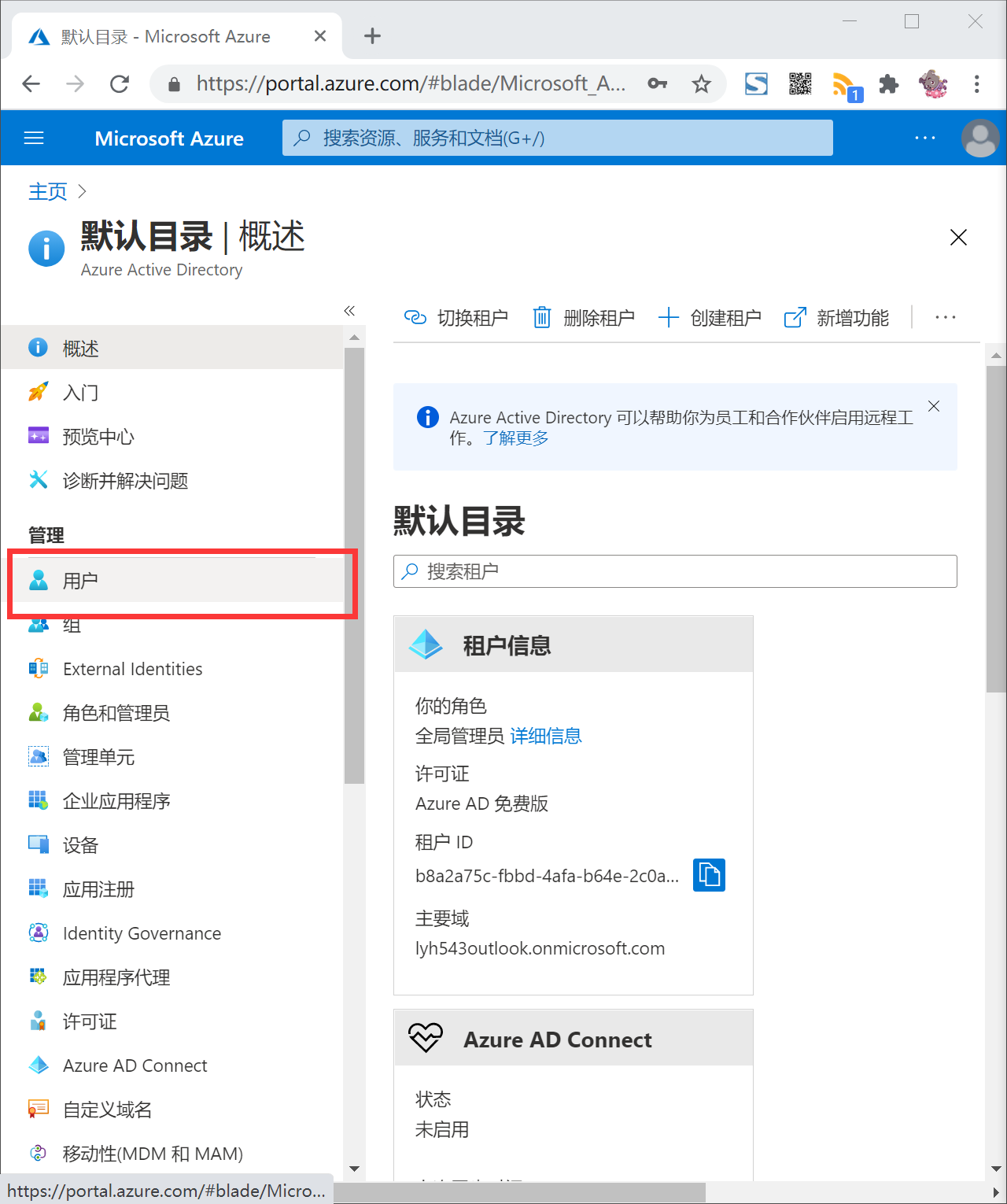Open 应用注册 menu item

pos(172,889)
